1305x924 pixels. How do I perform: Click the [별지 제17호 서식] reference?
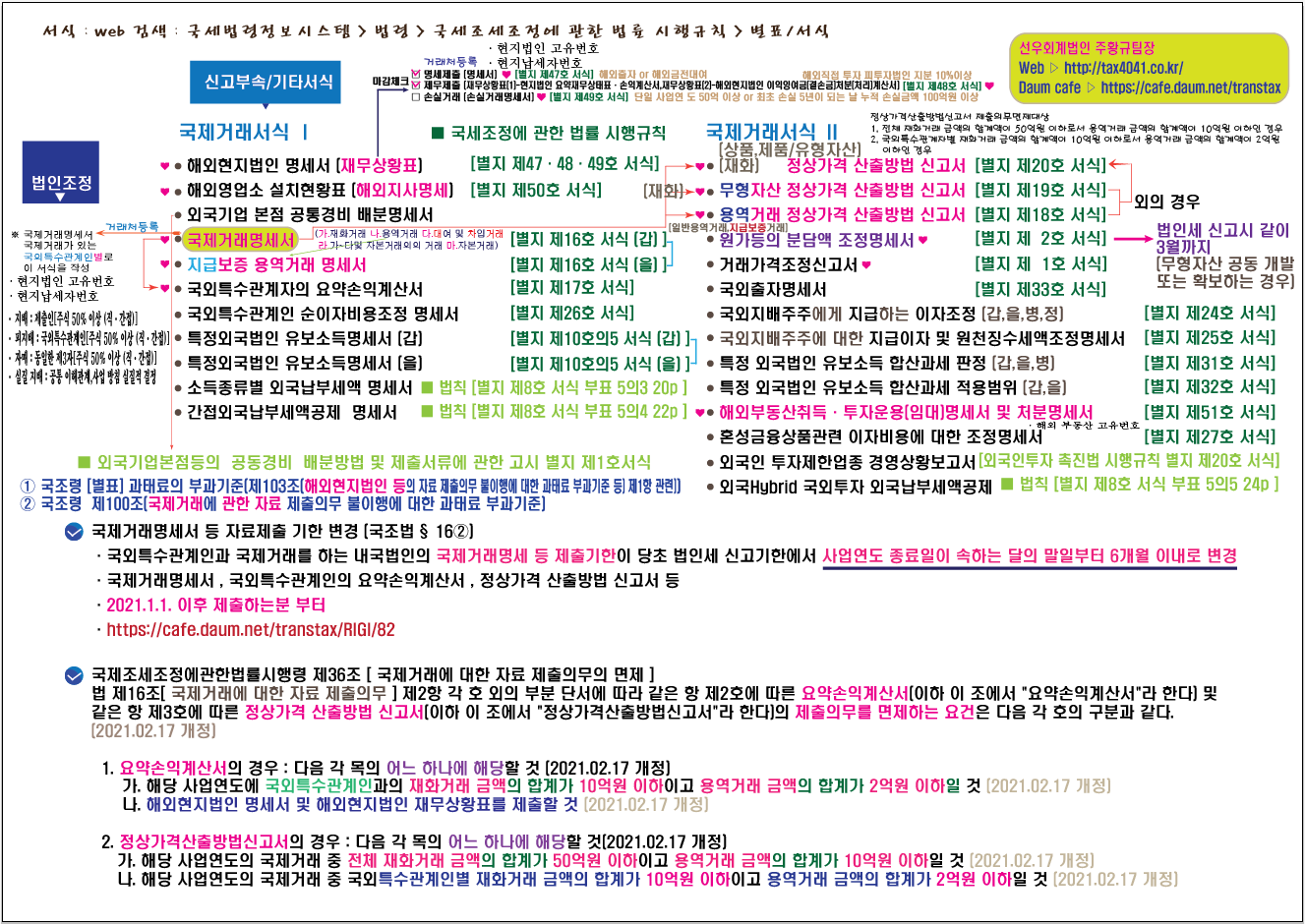[x=572, y=287]
